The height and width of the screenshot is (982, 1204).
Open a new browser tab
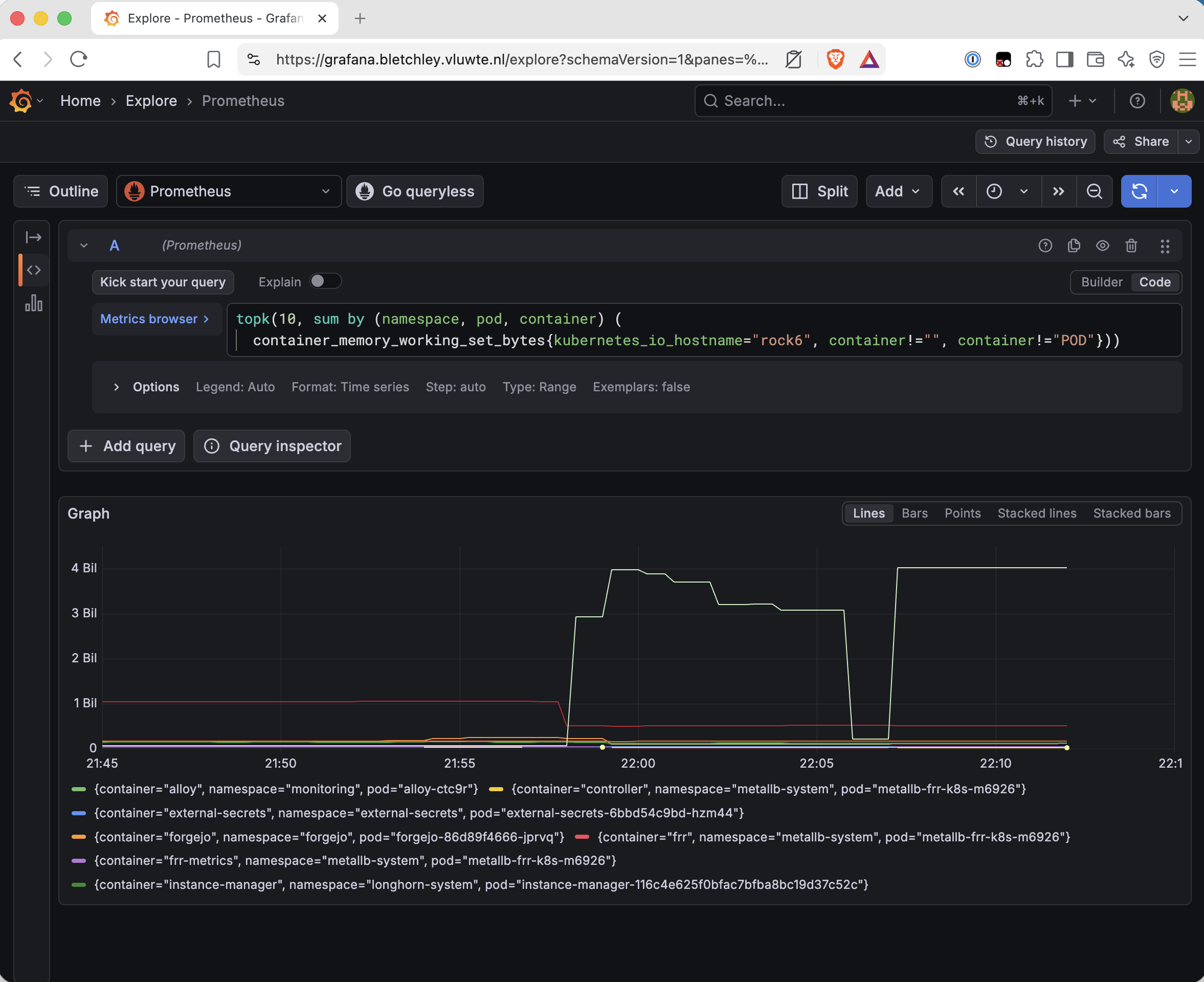360,18
